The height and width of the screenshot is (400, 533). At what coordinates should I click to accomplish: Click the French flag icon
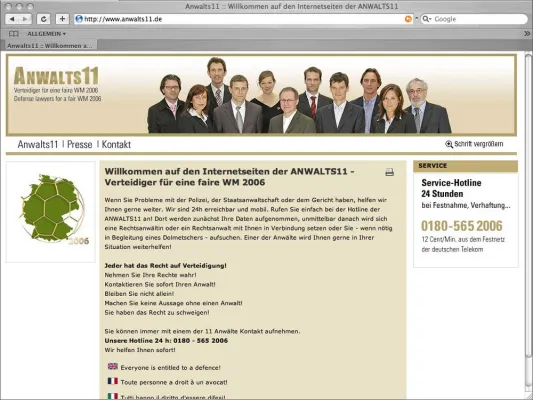113,381
